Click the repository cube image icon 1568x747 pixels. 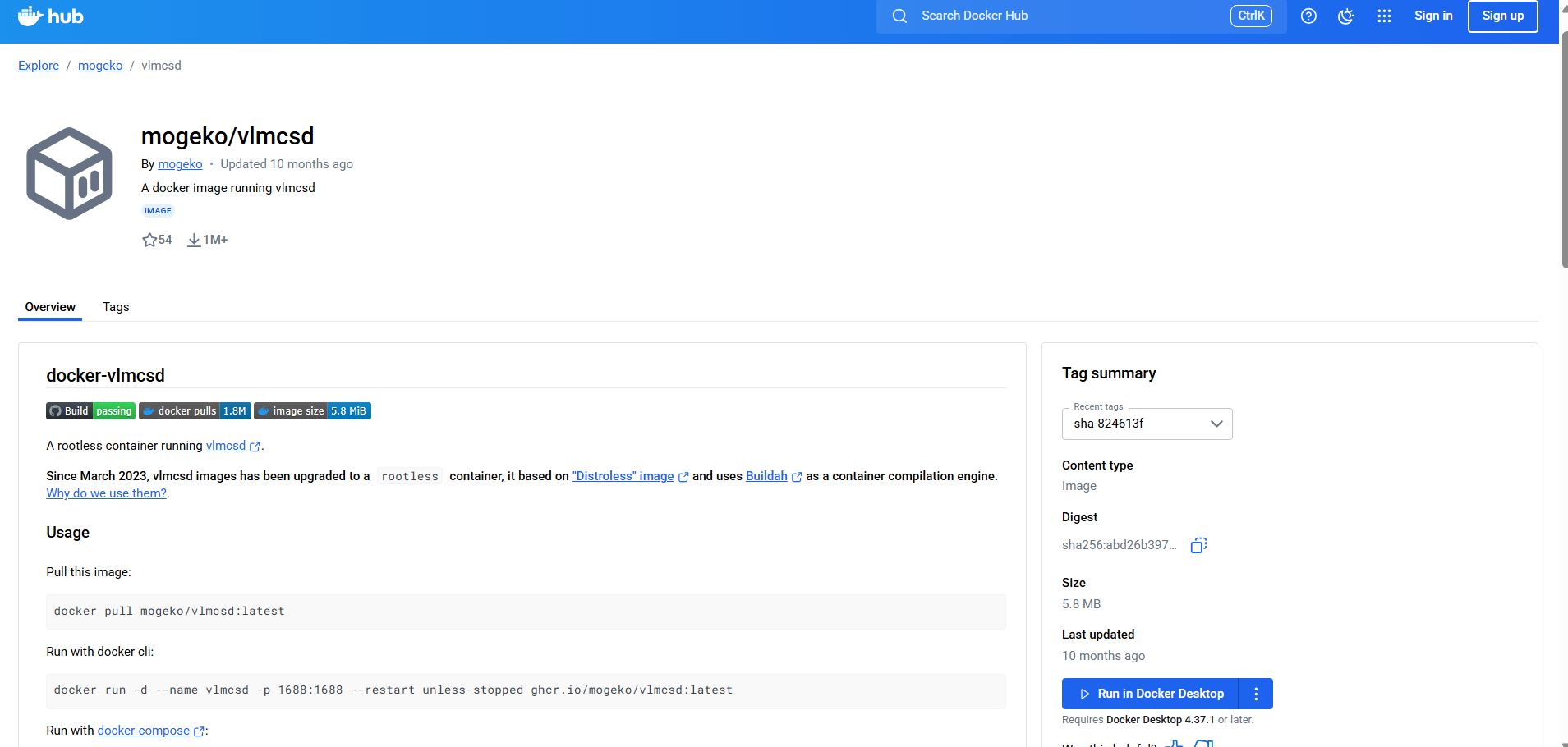[x=69, y=173]
